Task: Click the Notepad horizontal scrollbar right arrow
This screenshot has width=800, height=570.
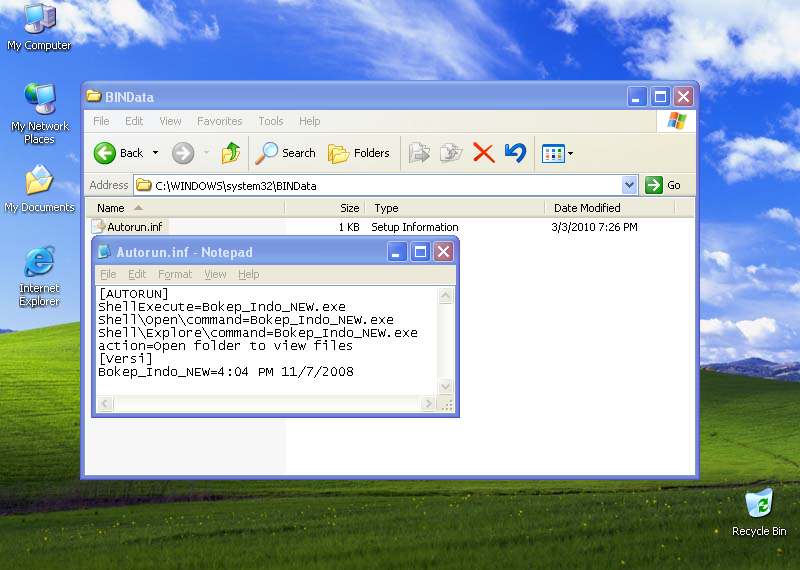Action: pos(428,404)
